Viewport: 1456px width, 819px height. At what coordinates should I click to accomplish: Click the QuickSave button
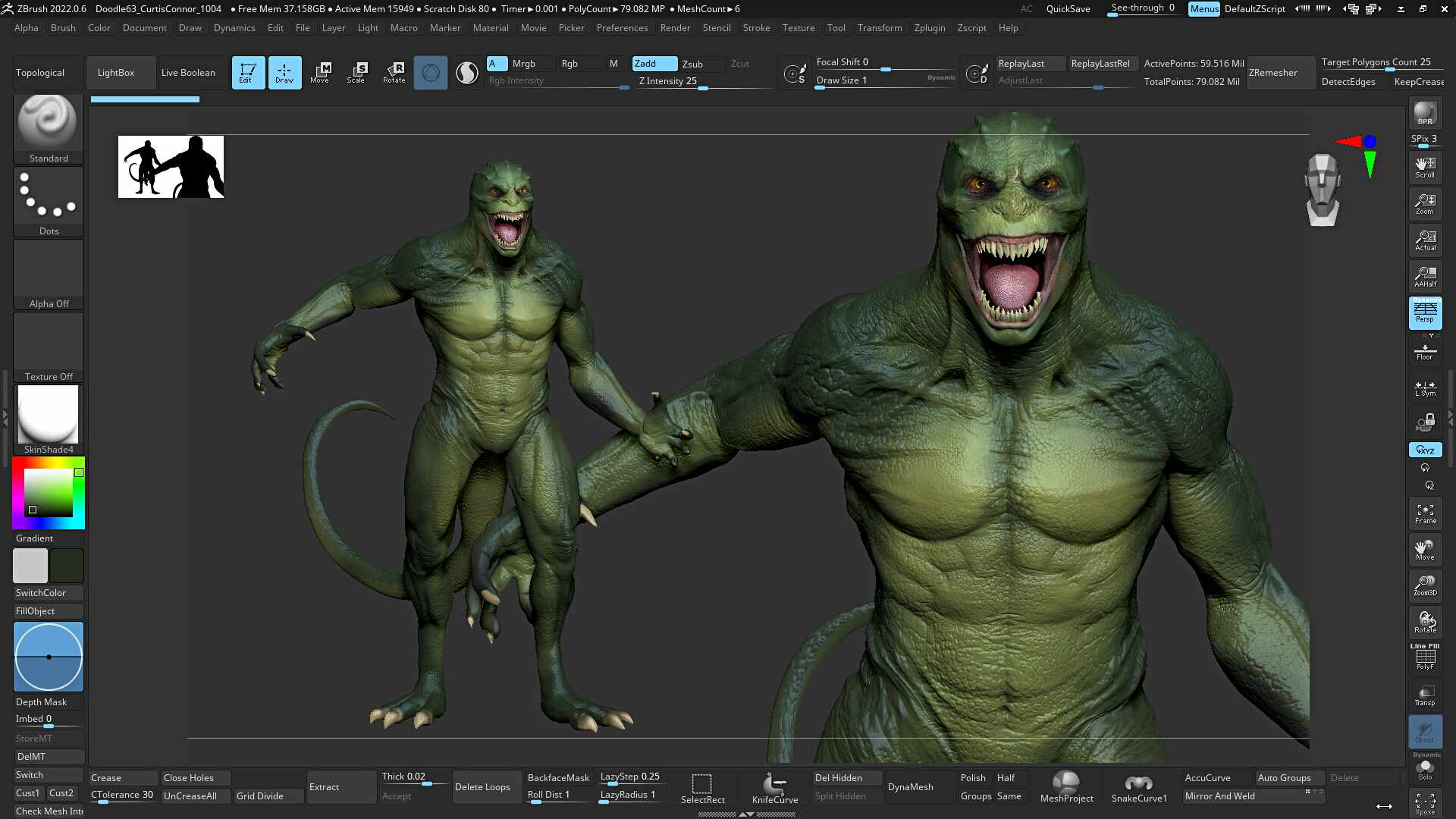1068,9
